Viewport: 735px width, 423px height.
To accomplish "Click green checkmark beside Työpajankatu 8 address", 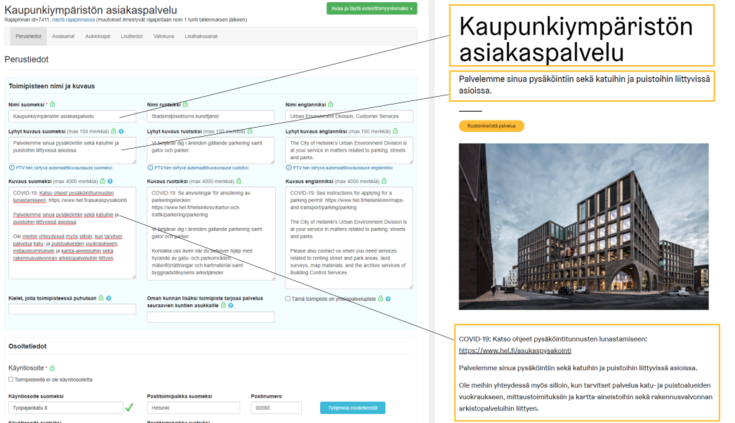I will pos(128,407).
